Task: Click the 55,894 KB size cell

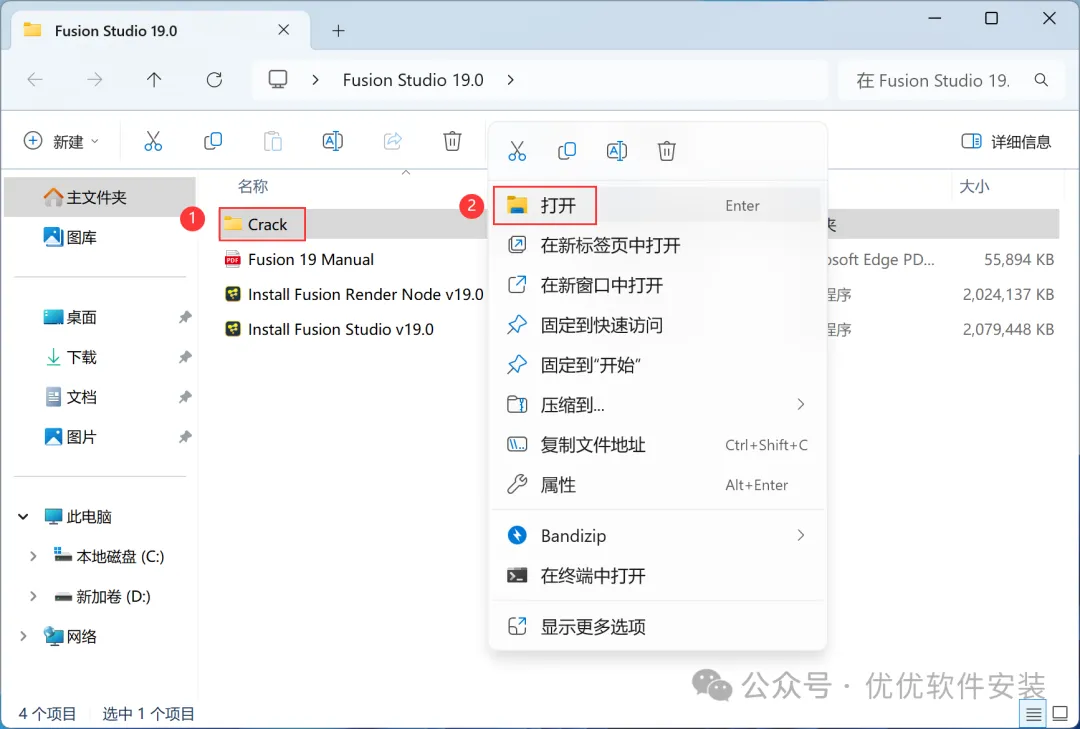Action: point(1018,260)
